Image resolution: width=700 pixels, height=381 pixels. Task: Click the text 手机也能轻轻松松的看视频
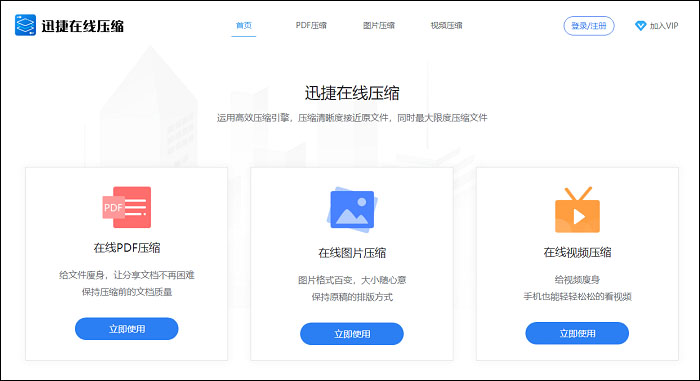(x=577, y=297)
